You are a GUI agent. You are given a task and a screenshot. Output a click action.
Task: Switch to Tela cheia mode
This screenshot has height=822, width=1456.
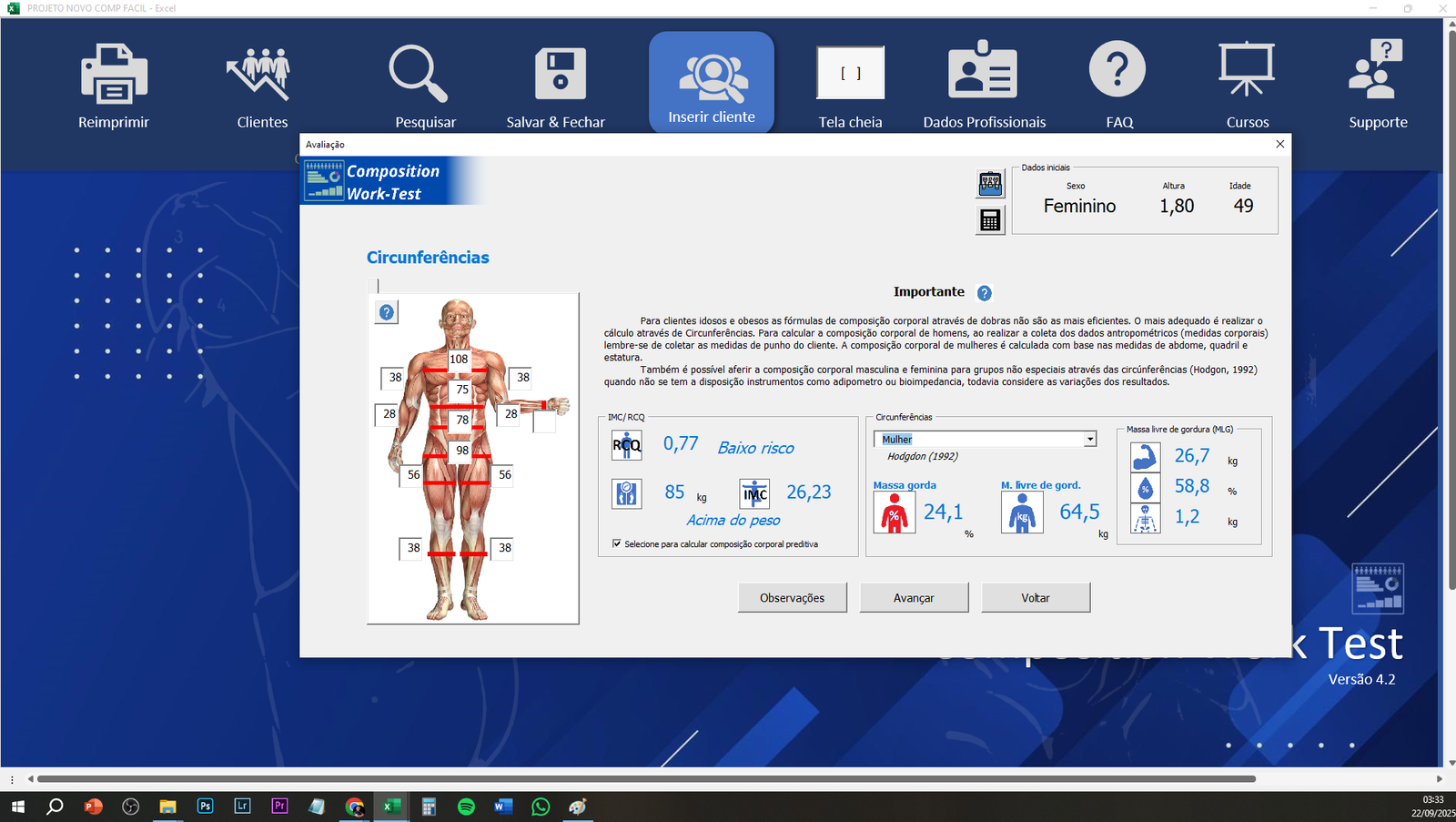pos(850,75)
